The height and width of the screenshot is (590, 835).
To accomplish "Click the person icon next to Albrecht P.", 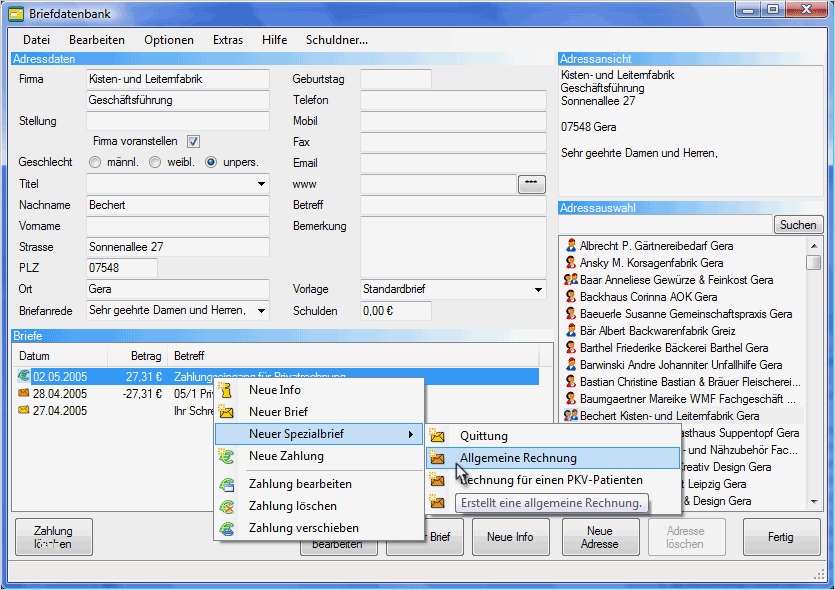I will click(571, 245).
